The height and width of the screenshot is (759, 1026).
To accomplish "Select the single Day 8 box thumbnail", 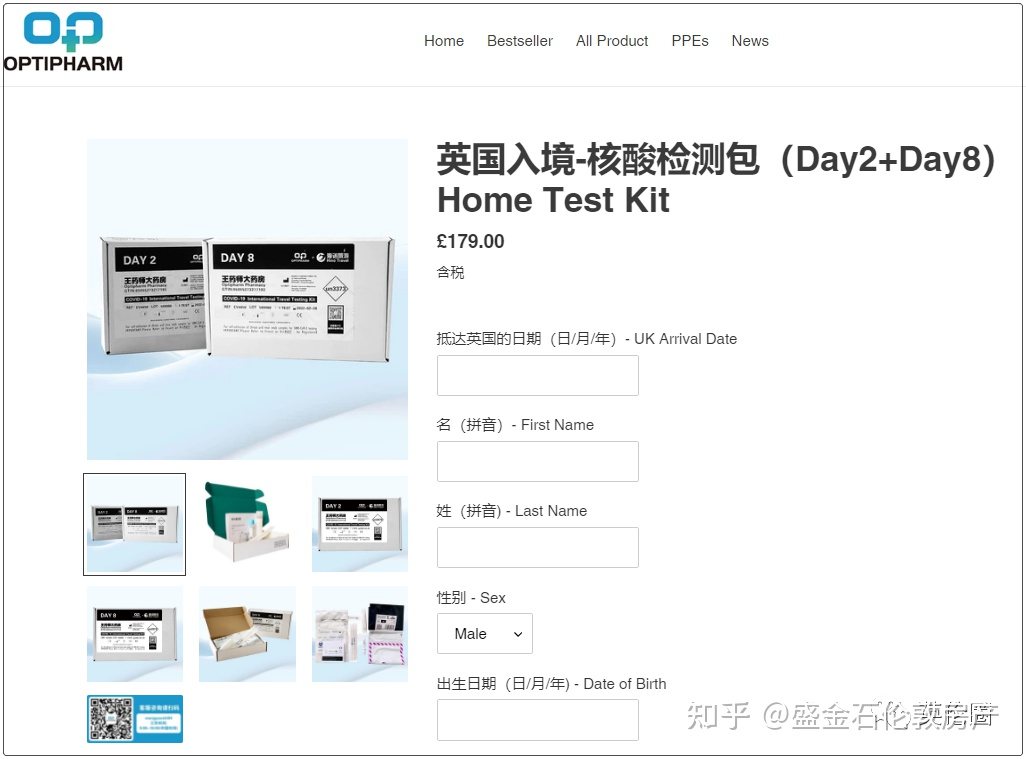I will point(135,634).
